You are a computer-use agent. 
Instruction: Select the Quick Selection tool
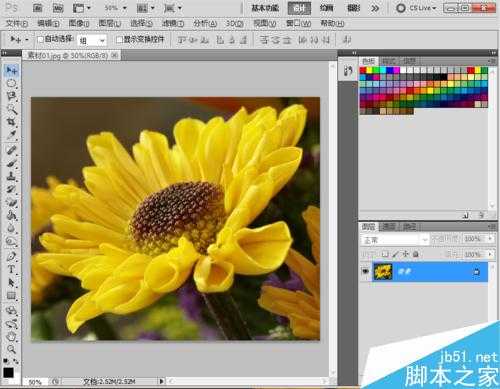tap(12, 109)
